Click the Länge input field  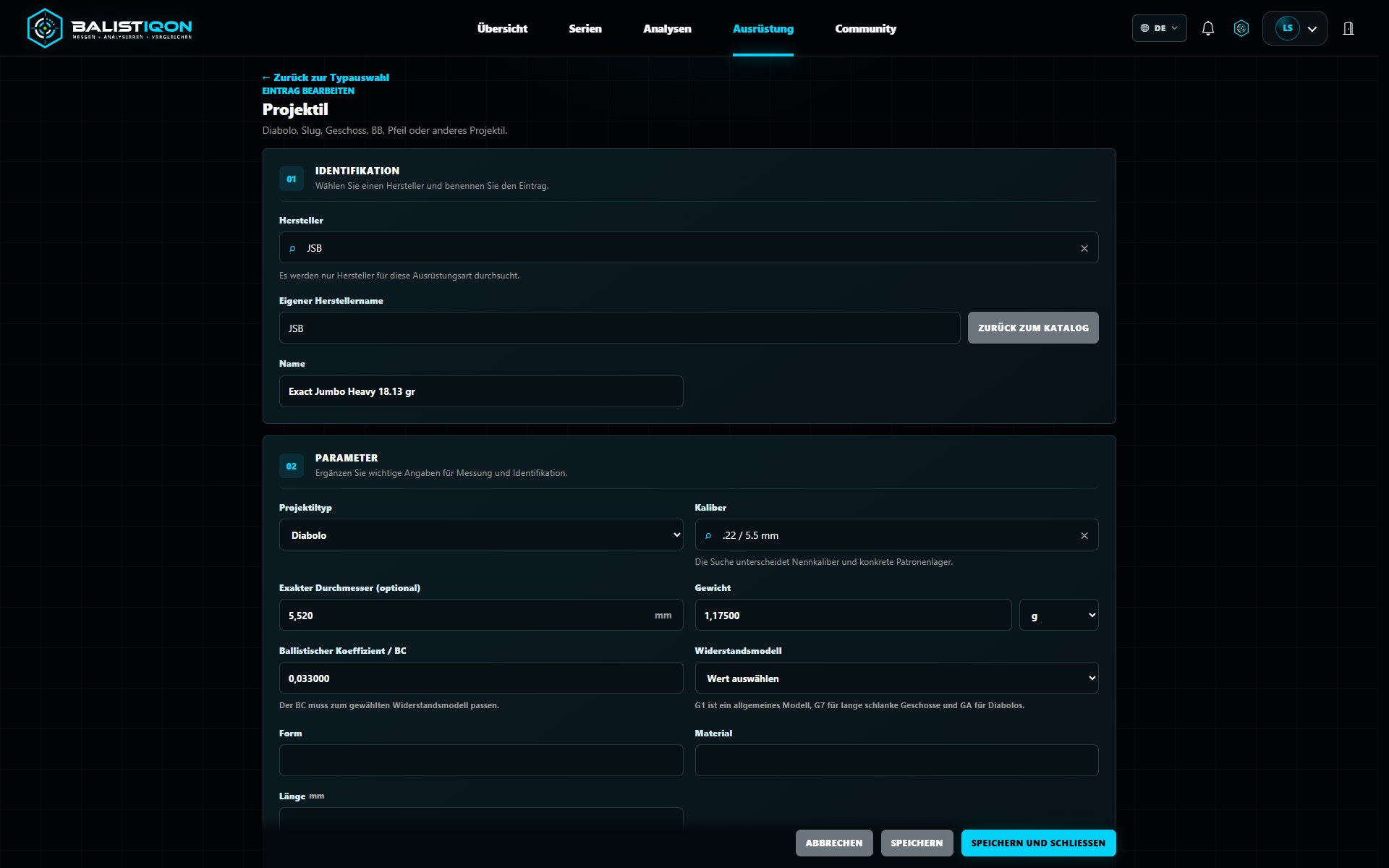coord(481,819)
